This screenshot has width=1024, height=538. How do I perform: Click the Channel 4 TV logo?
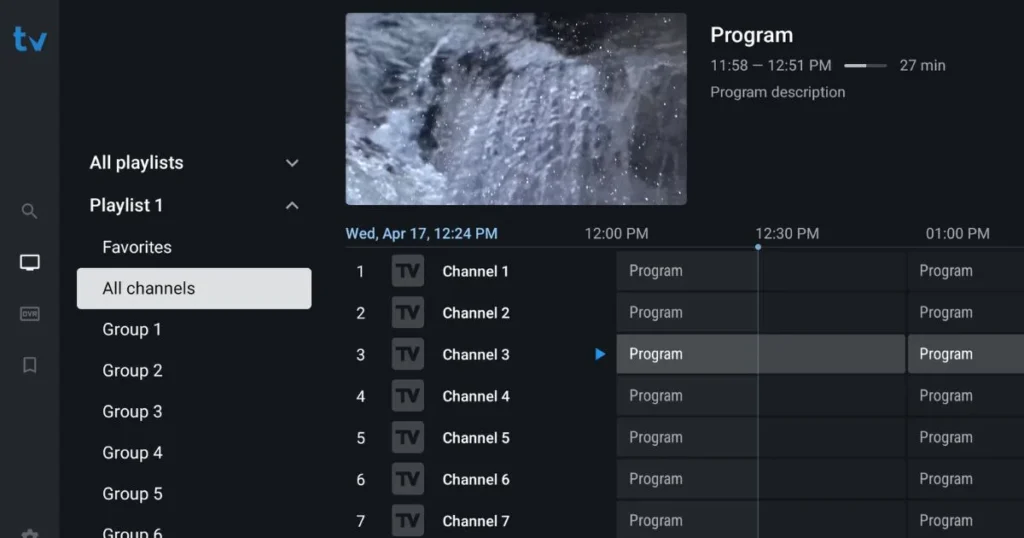point(408,396)
